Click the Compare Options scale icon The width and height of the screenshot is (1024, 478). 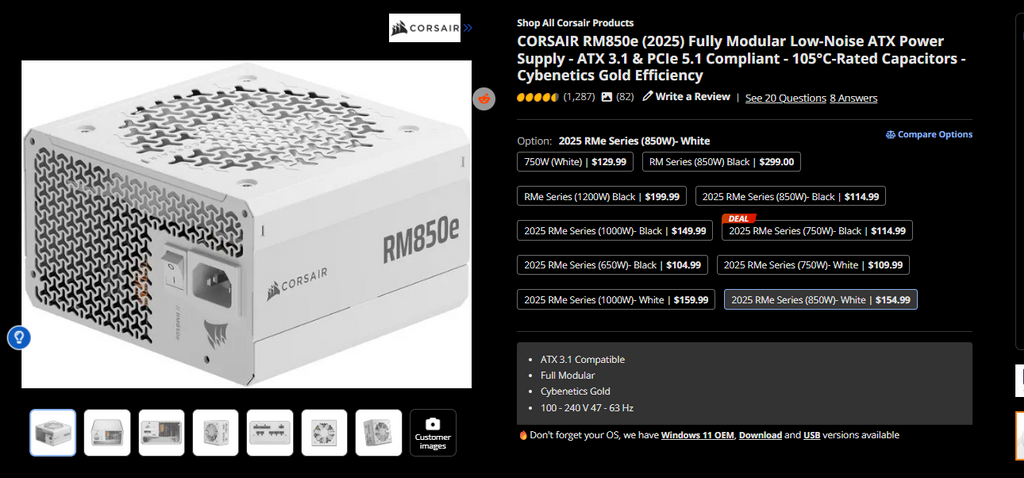[890, 135]
